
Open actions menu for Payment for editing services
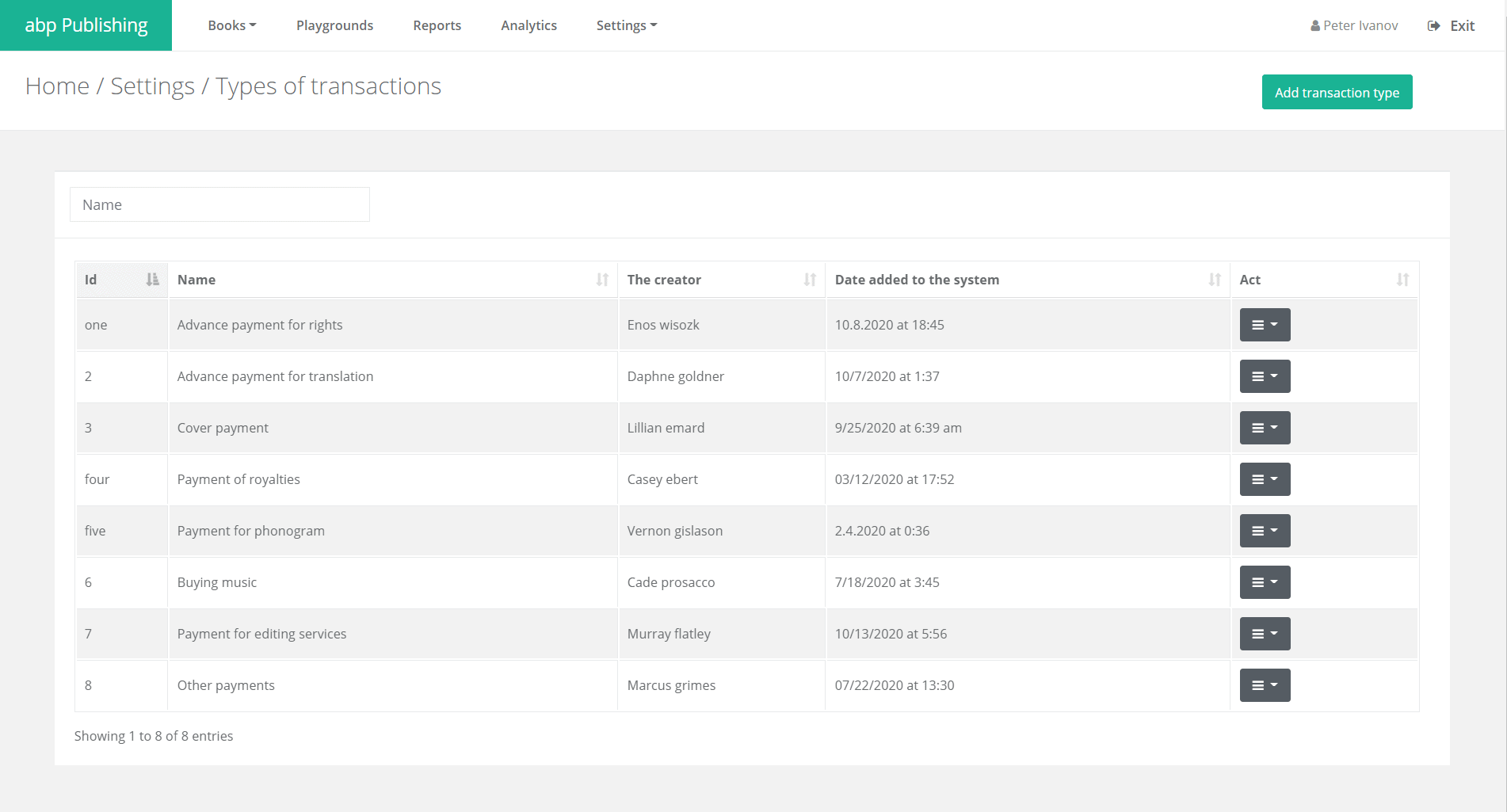coord(1265,634)
